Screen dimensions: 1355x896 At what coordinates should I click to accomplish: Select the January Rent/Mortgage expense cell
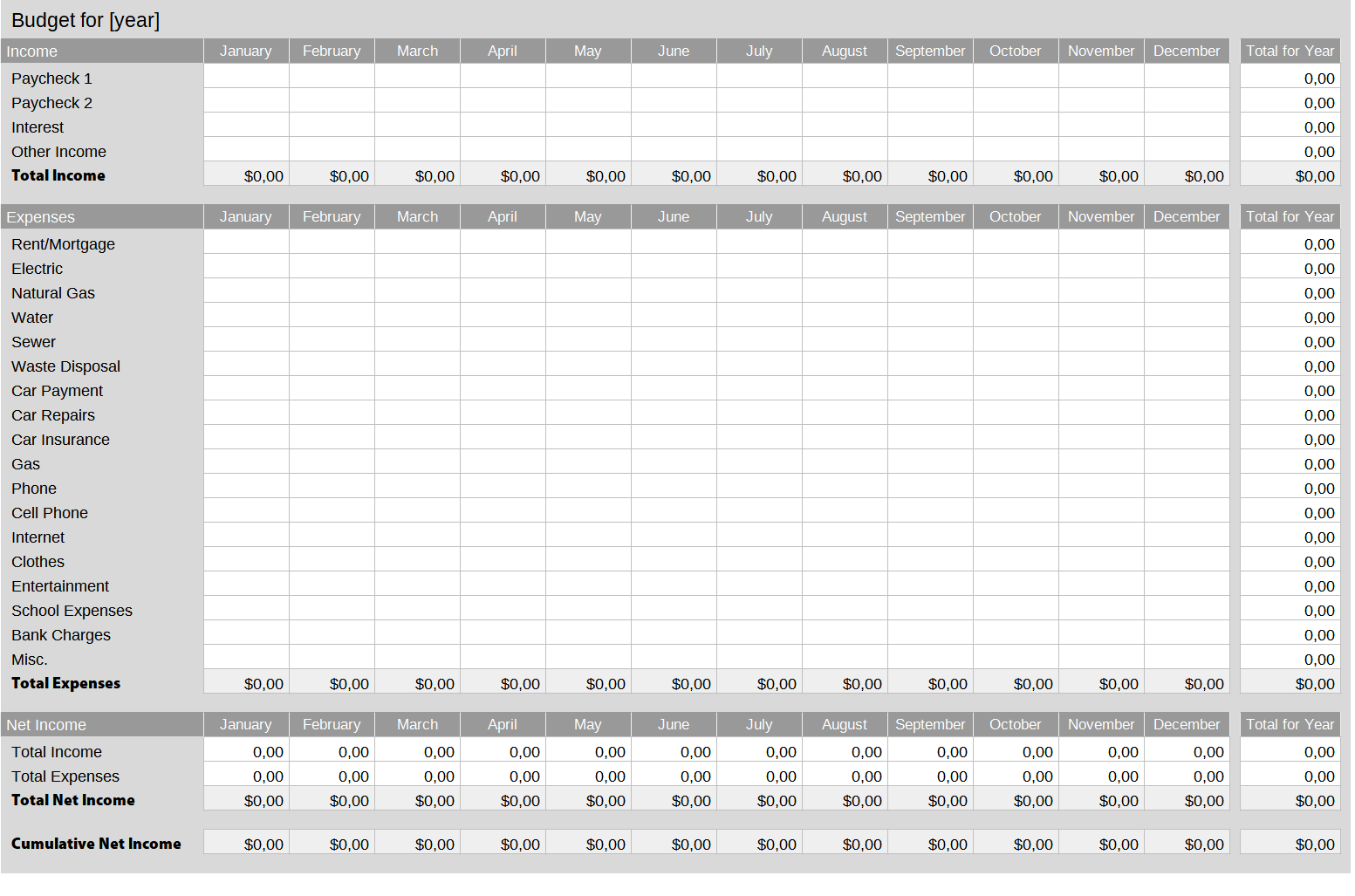pyautogui.click(x=245, y=243)
